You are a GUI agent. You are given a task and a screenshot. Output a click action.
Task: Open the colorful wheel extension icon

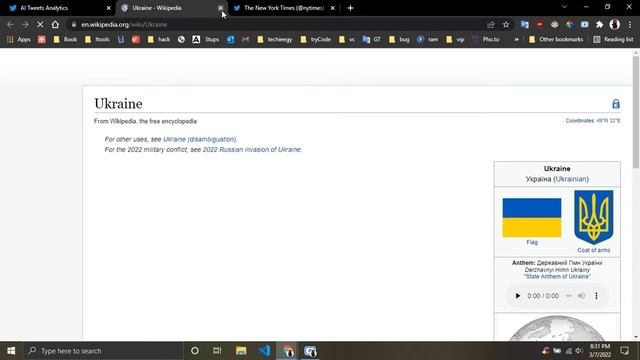[x=569, y=24]
